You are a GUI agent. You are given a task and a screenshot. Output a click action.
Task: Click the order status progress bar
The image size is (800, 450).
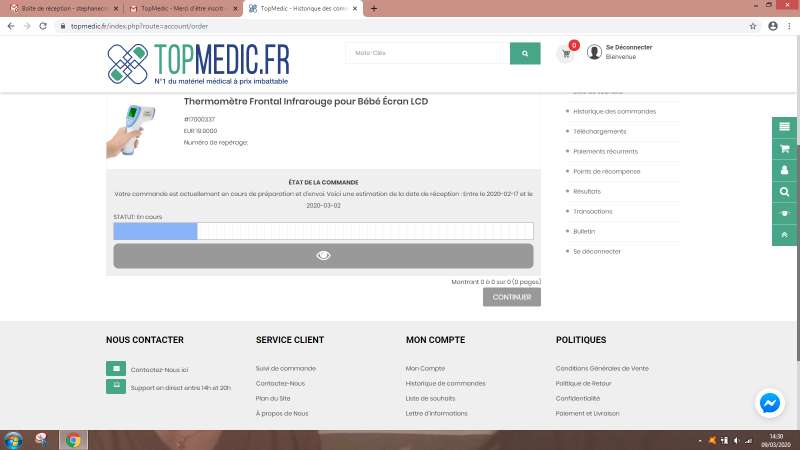pyautogui.click(x=323, y=231)
